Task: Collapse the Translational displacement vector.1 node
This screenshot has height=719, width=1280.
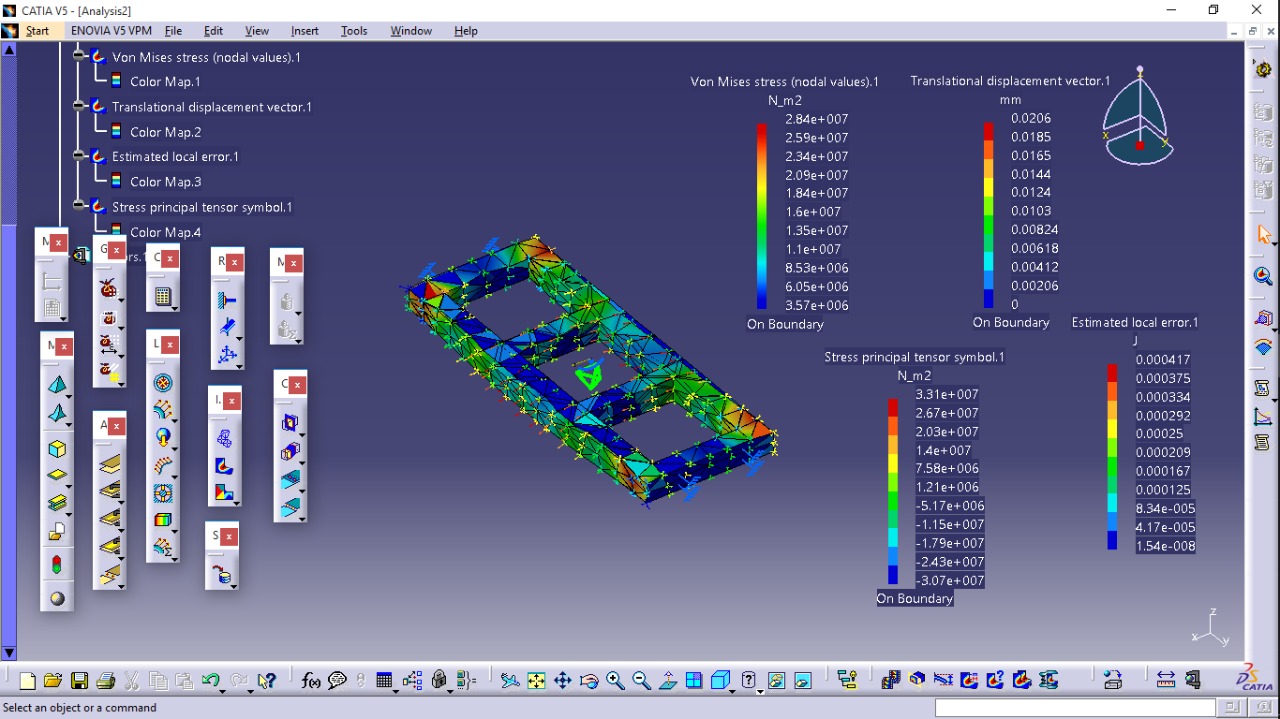Action: 79,106
